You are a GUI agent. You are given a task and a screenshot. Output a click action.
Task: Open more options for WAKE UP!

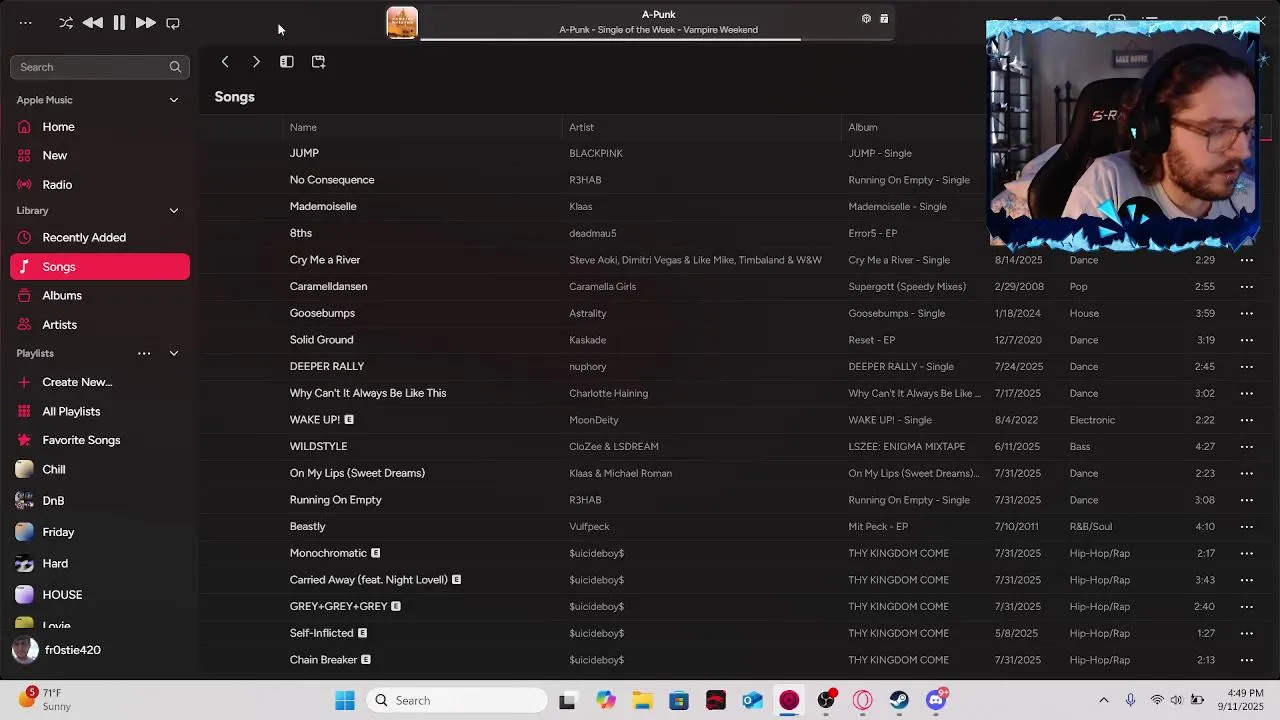1246,420
